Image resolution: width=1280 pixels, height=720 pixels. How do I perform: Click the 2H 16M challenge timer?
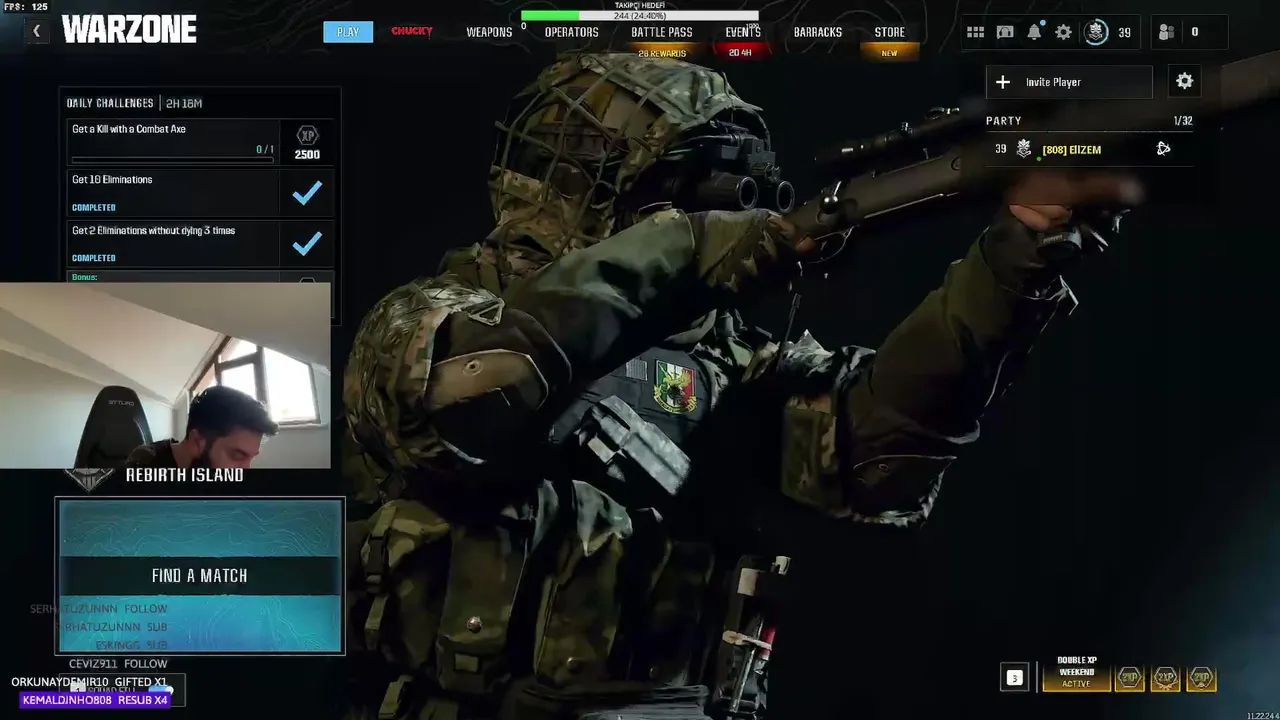[184, 103]
